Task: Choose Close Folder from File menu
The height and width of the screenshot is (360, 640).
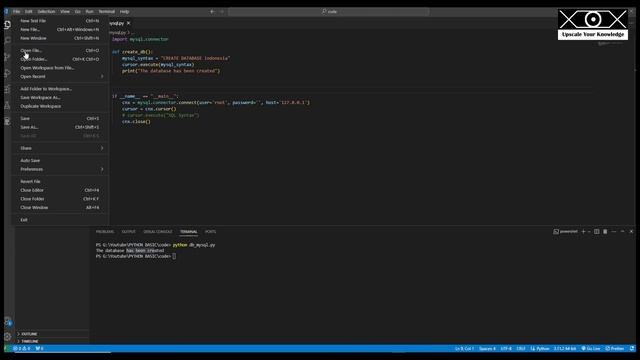Action: (61, 199)
